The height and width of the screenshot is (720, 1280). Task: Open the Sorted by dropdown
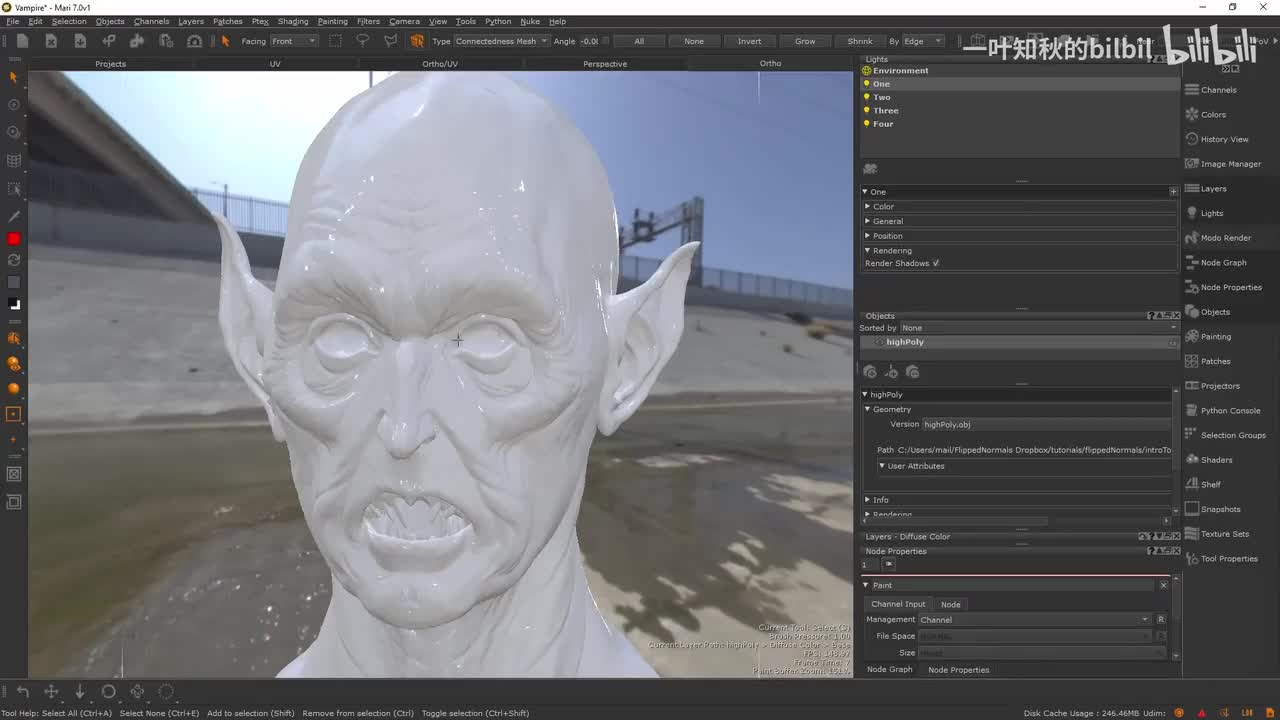click(x=1039, y=328)
